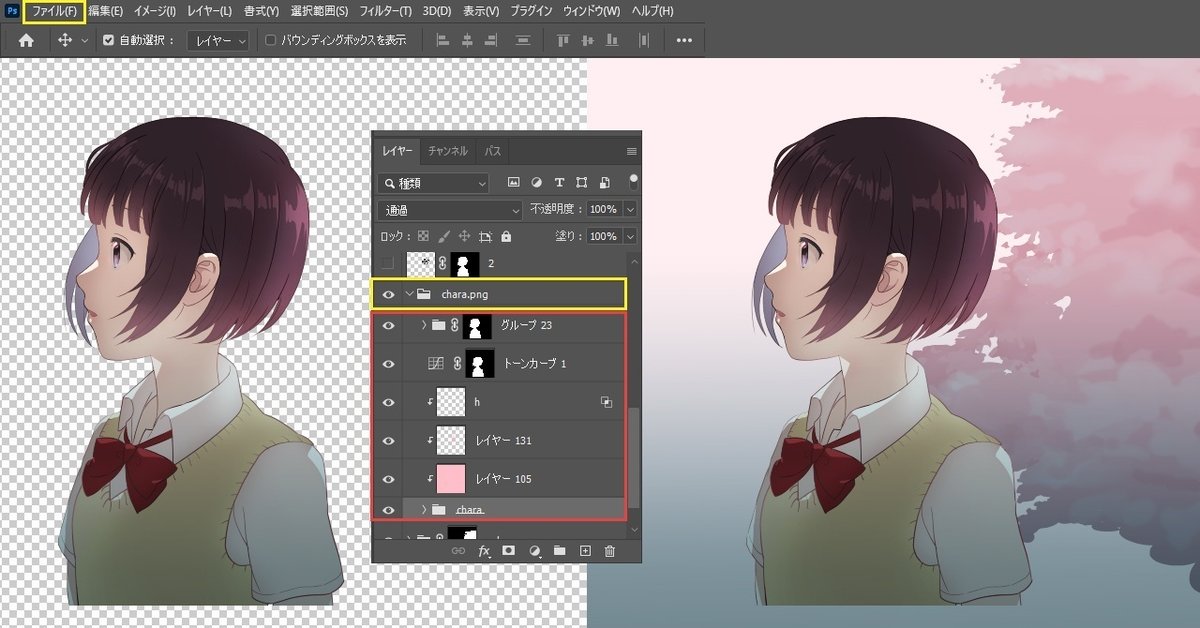Viewport: 1200px width, 628px height.
Task: Filter for adjustment layers icon
Action: click(537, 183)
